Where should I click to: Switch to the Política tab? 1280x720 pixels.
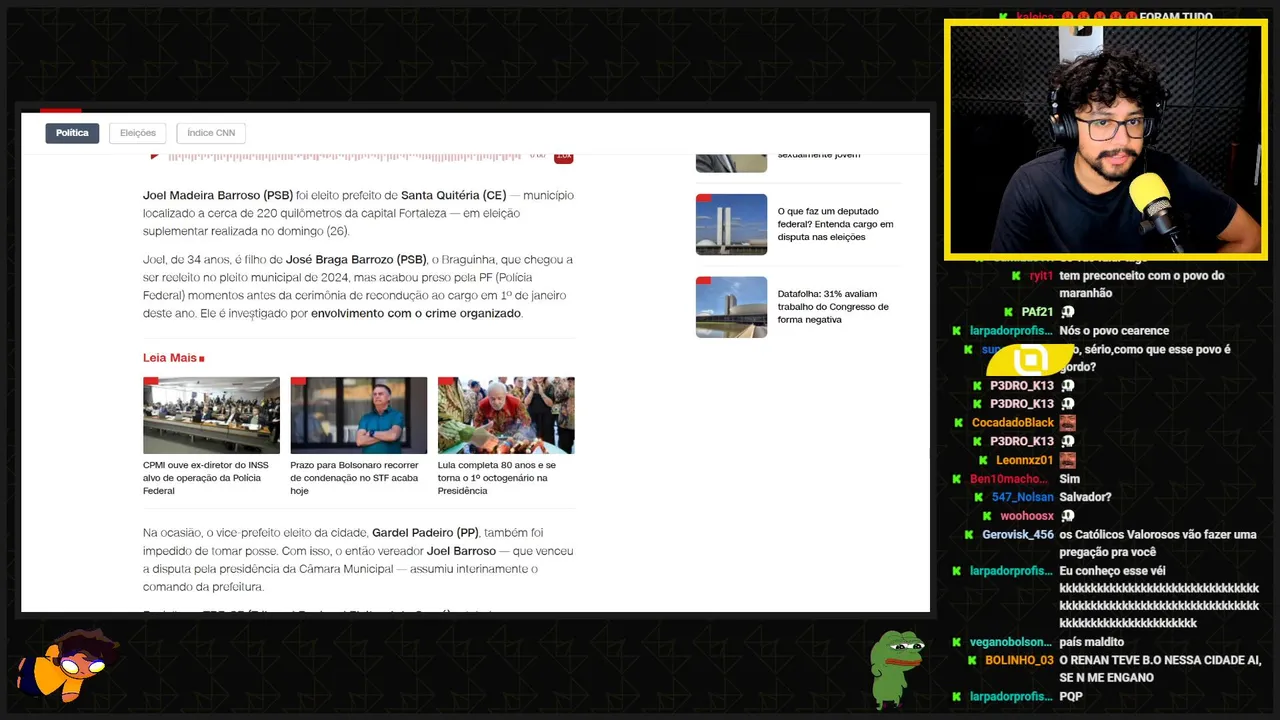click(x=72, y=133)
